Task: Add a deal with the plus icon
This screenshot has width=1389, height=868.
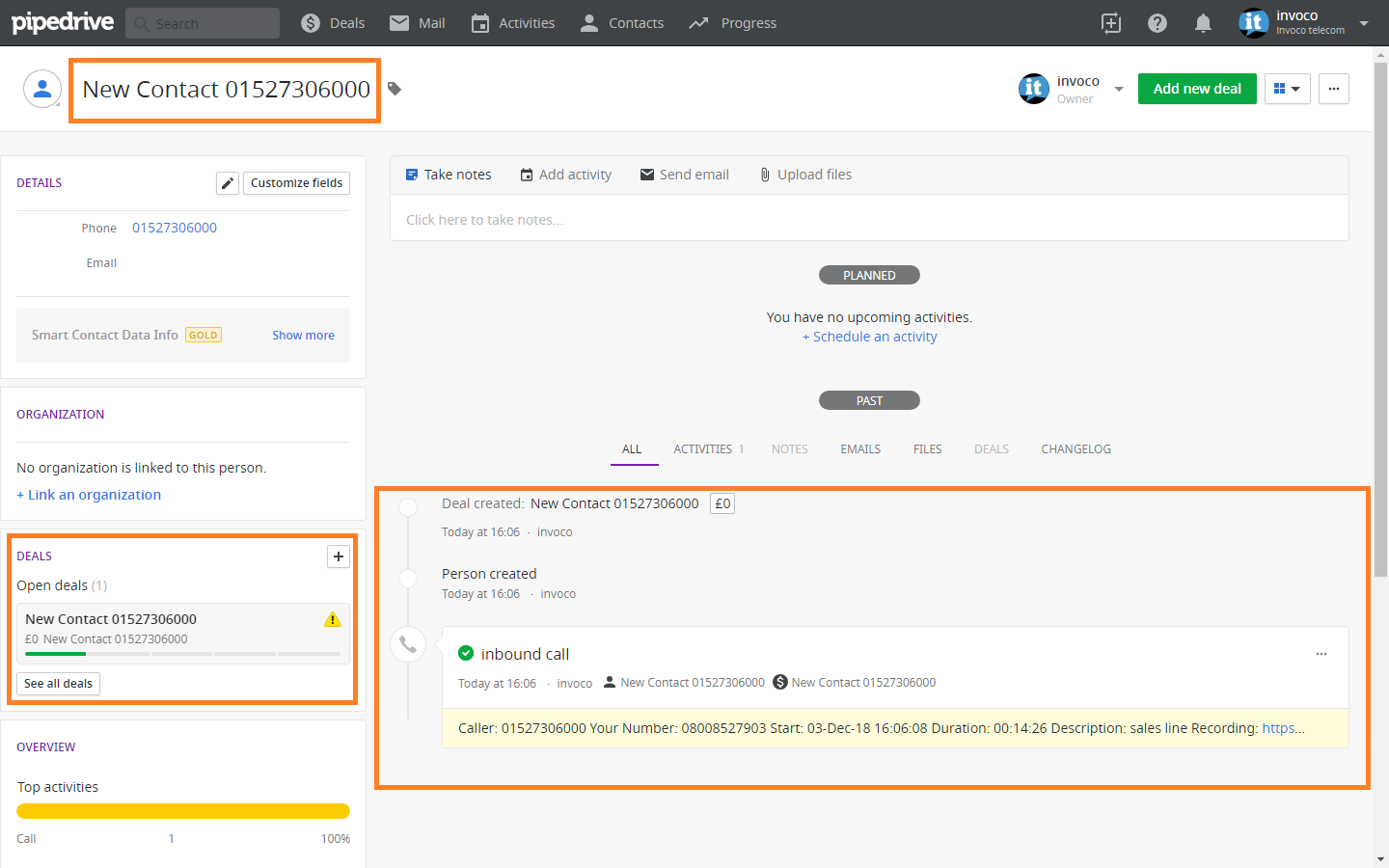Action: [x=338, y=556]
